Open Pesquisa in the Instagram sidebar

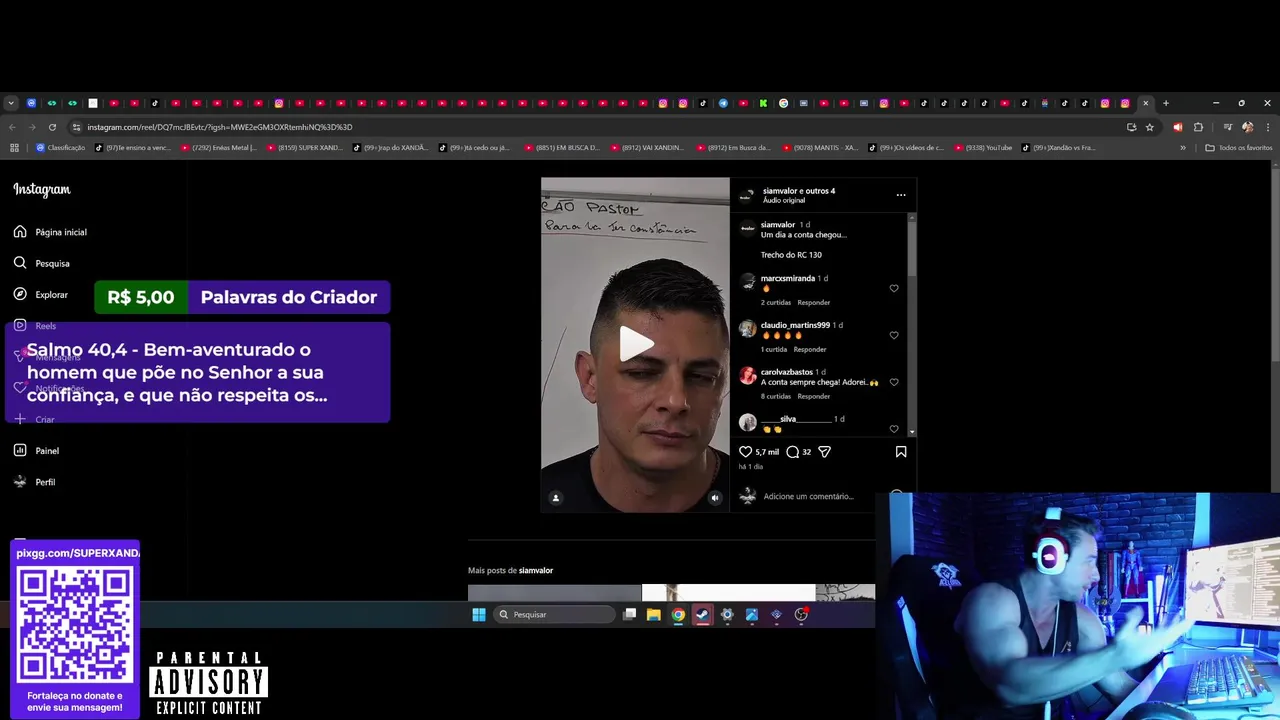coord(42,263)
